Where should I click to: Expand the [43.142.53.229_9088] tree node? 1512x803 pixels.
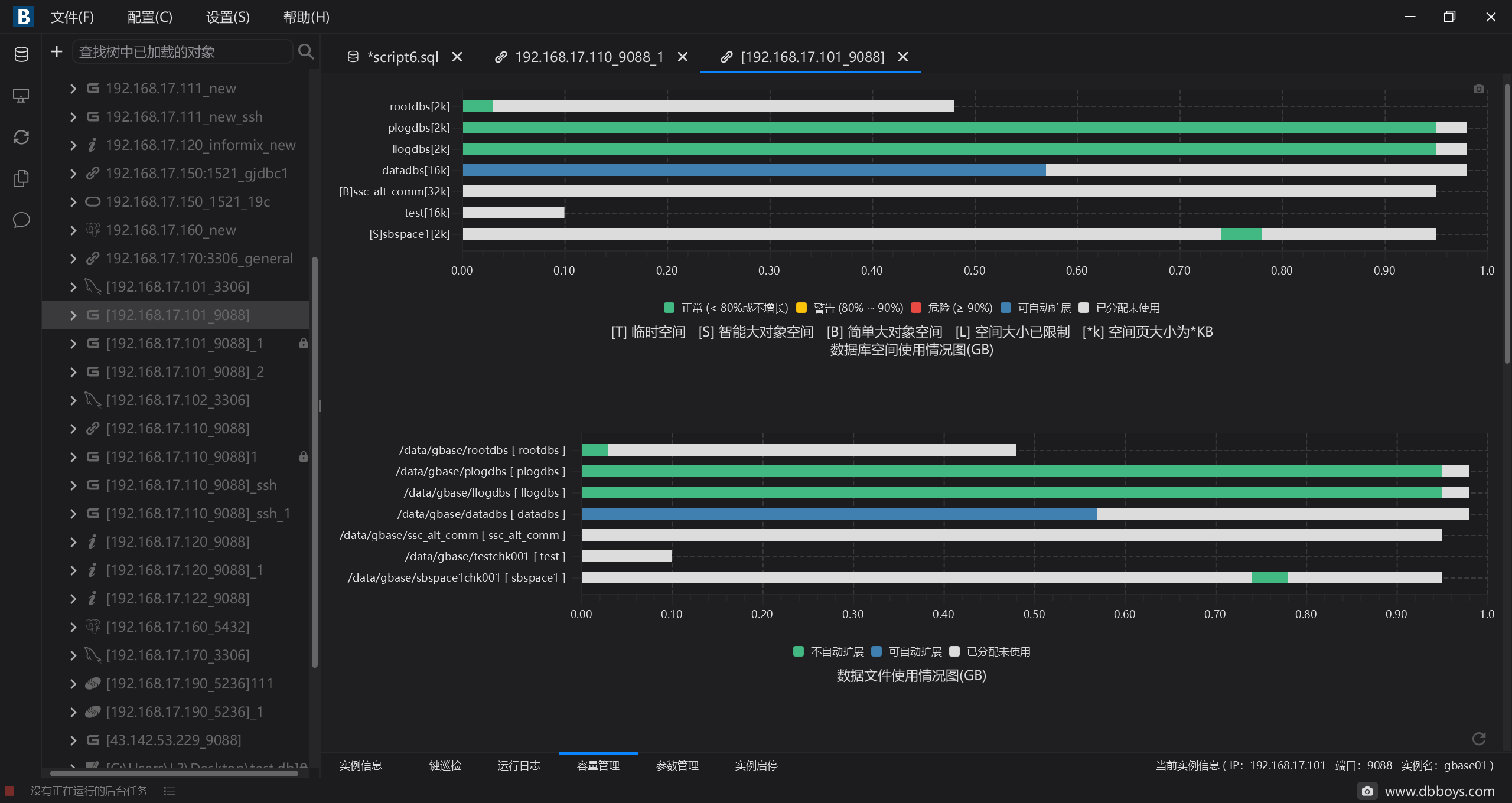point(73,740)
